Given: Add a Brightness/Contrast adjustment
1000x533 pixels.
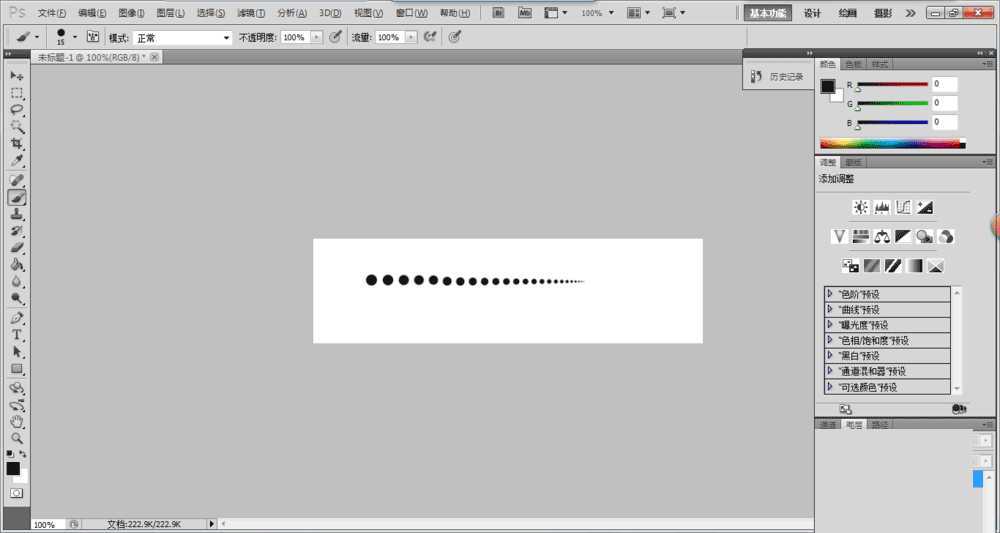Looking at the screenshot, I should click(860, 207).
